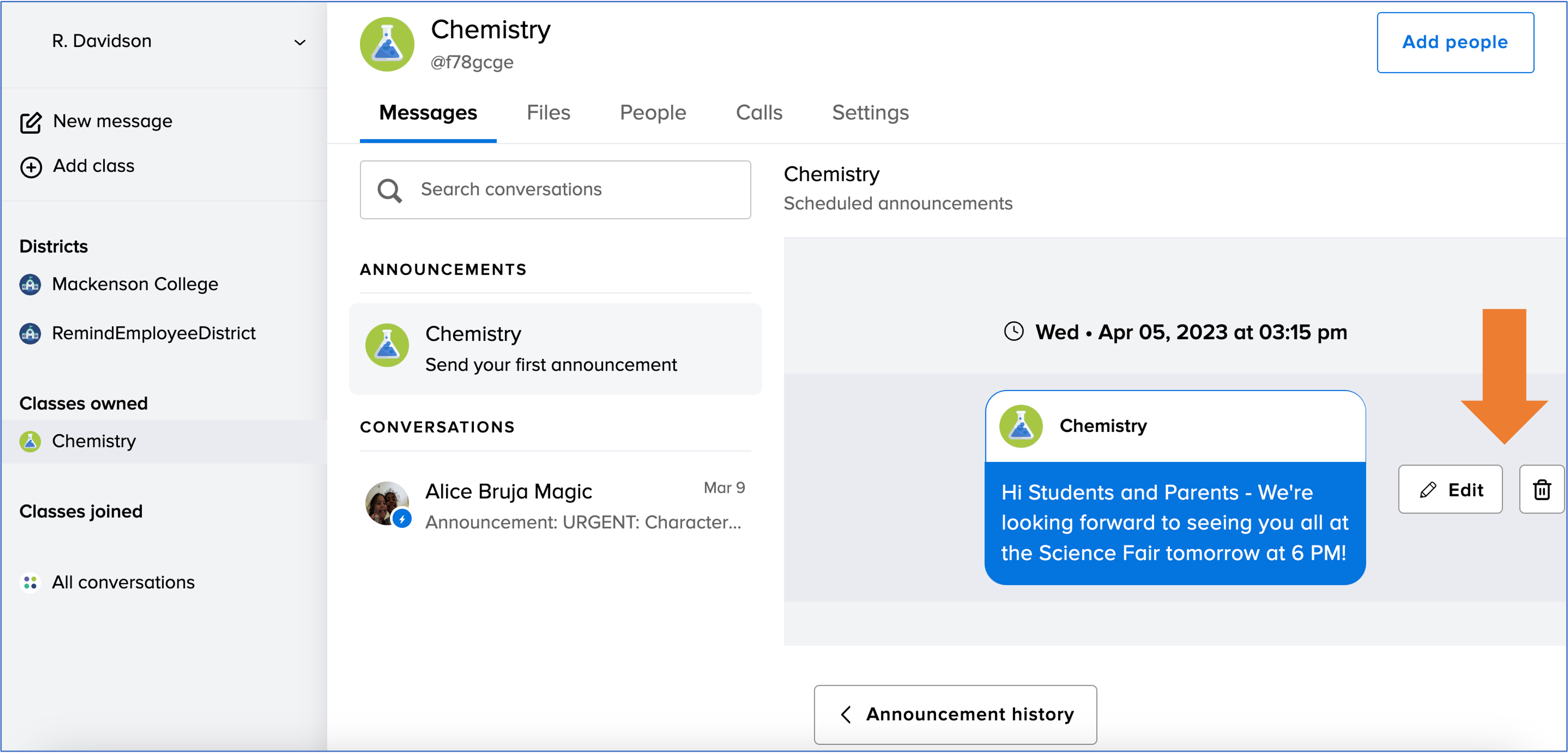This screenshot has width=1568, height=754.
Task: Switch to the Files tab
Action: (548, 113)
